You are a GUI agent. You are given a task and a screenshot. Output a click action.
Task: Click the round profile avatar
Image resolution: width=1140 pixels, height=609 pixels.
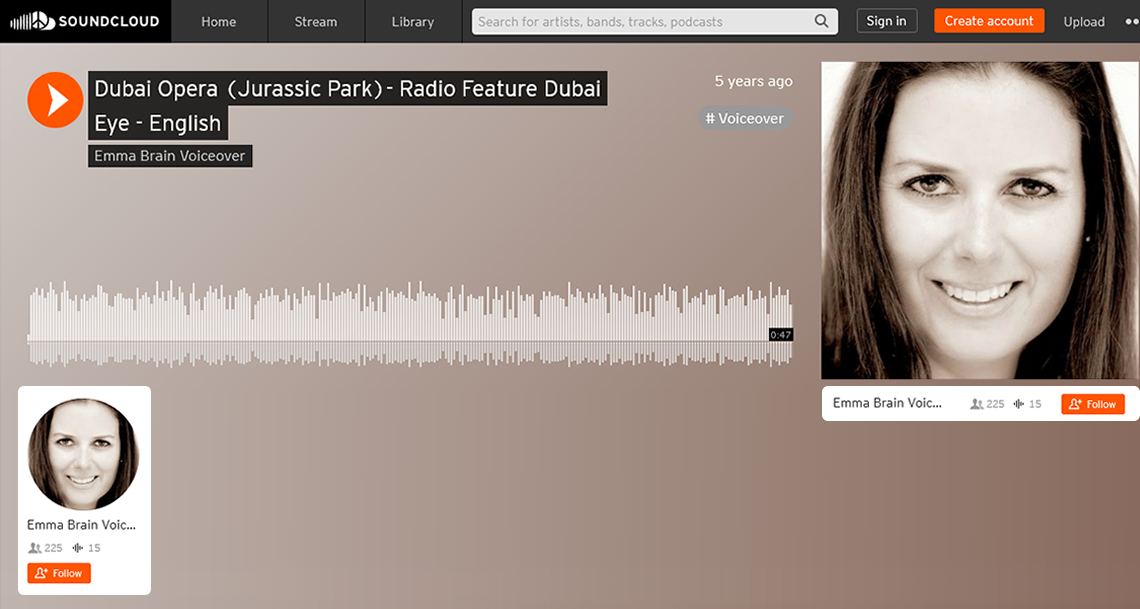click(83, 453)
